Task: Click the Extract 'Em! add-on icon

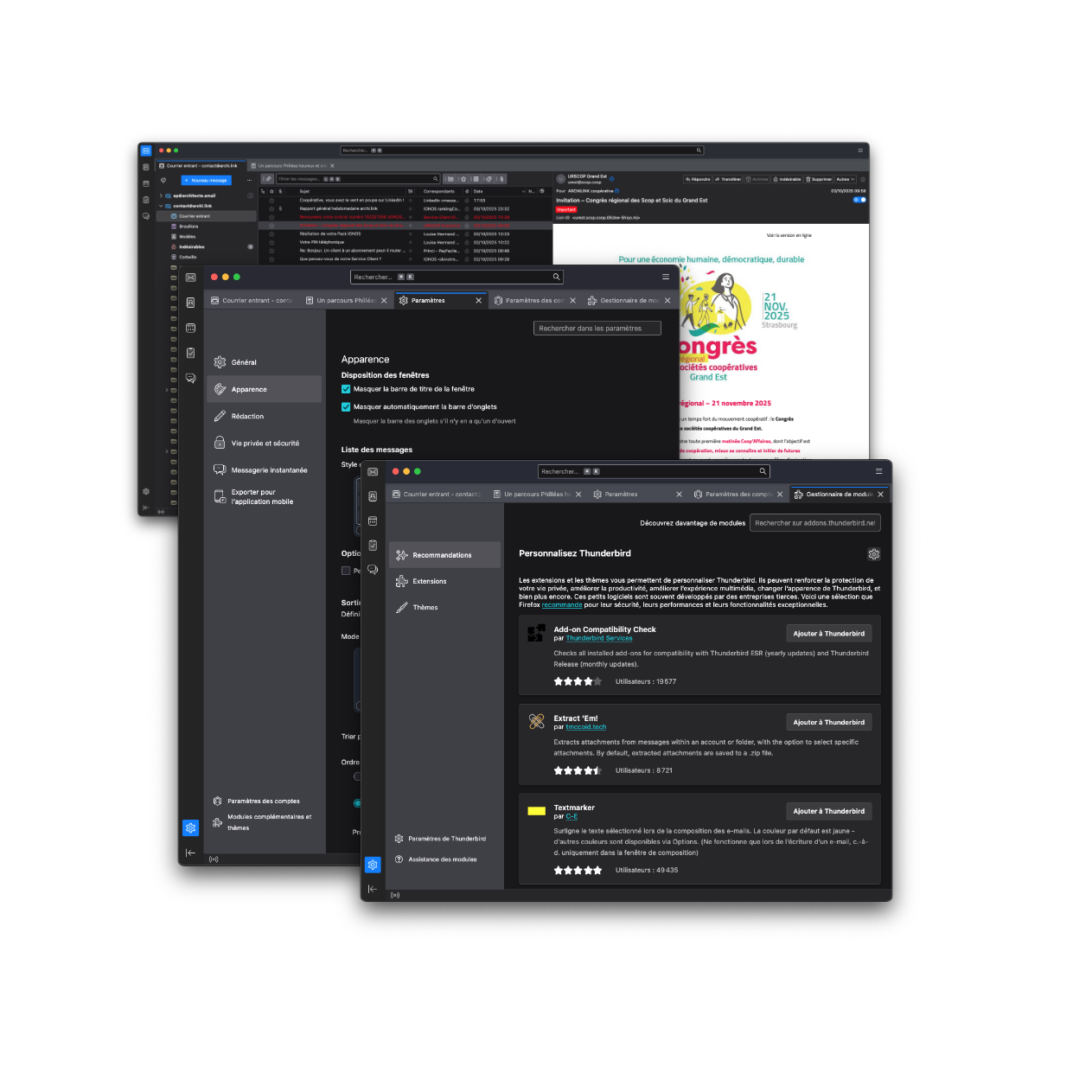Action: pyautogui.click(x=536, y=721)
